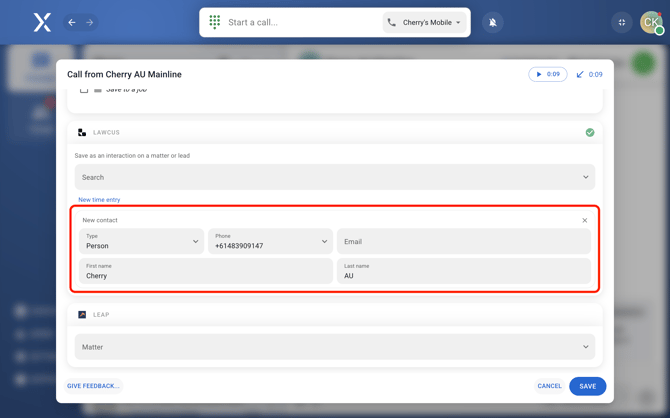Play the 0:09 call recording

[547, 74]
